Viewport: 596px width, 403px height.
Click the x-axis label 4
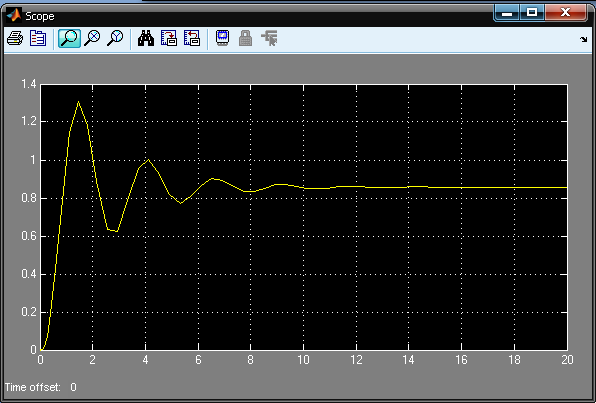coord(146,360)
